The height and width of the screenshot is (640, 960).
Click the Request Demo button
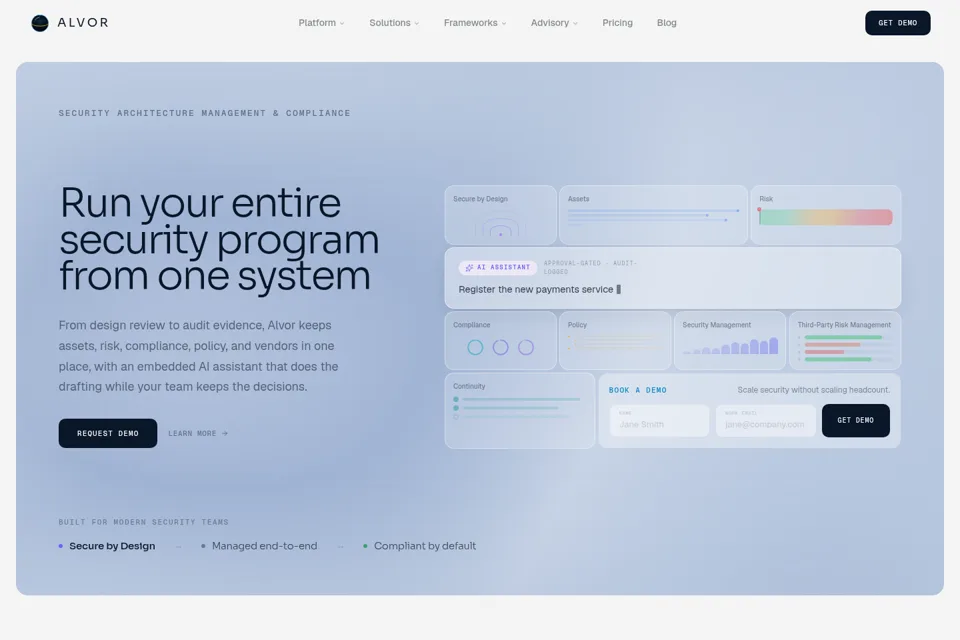(x=108, y=433)
